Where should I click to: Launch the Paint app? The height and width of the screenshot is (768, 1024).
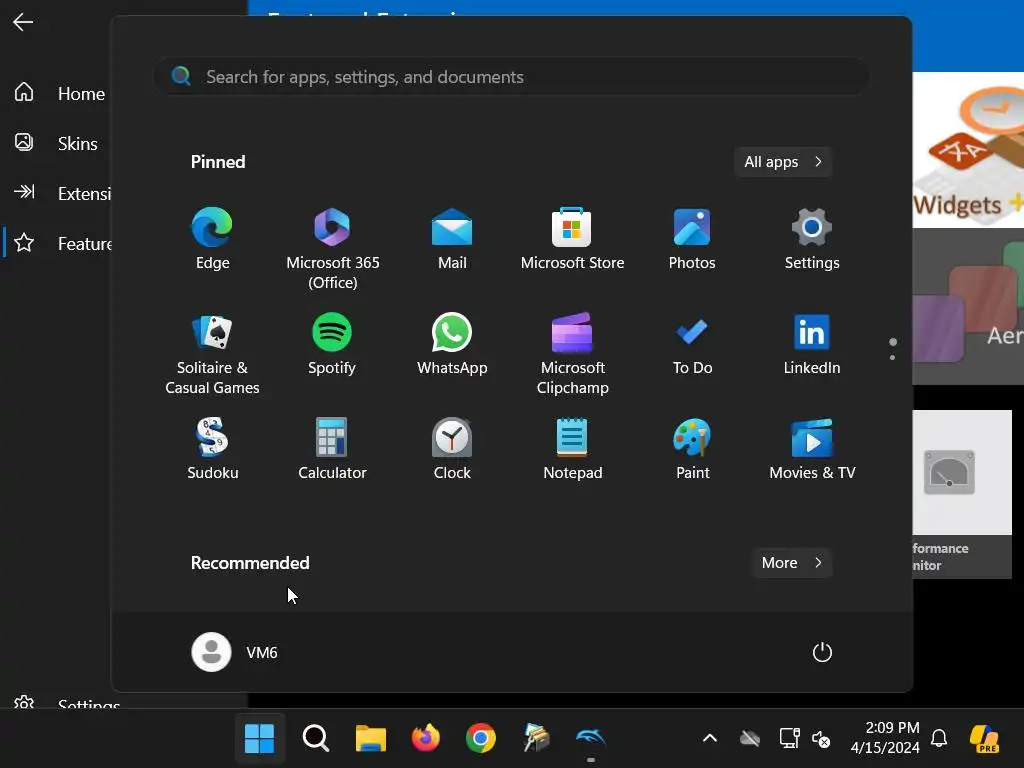[x=692, y=449]
